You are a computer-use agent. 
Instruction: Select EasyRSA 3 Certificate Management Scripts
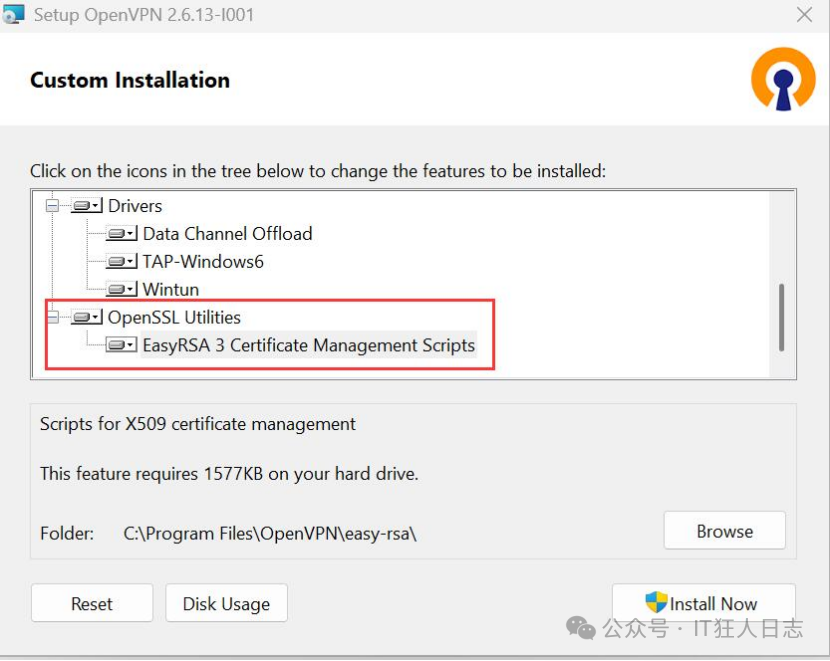click(309, 345)
